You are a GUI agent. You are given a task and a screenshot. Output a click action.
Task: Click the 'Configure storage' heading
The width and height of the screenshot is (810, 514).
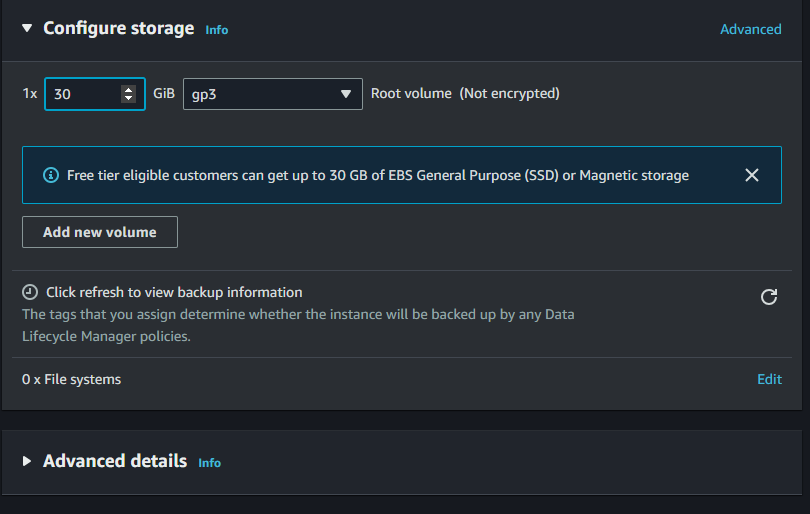[119, 28]
